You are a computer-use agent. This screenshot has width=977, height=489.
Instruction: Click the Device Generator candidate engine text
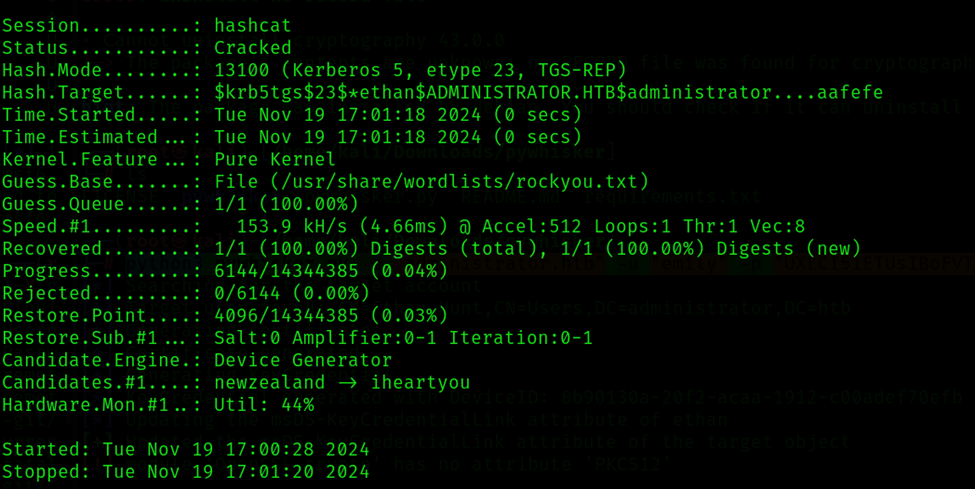click(x=303, y=361)
